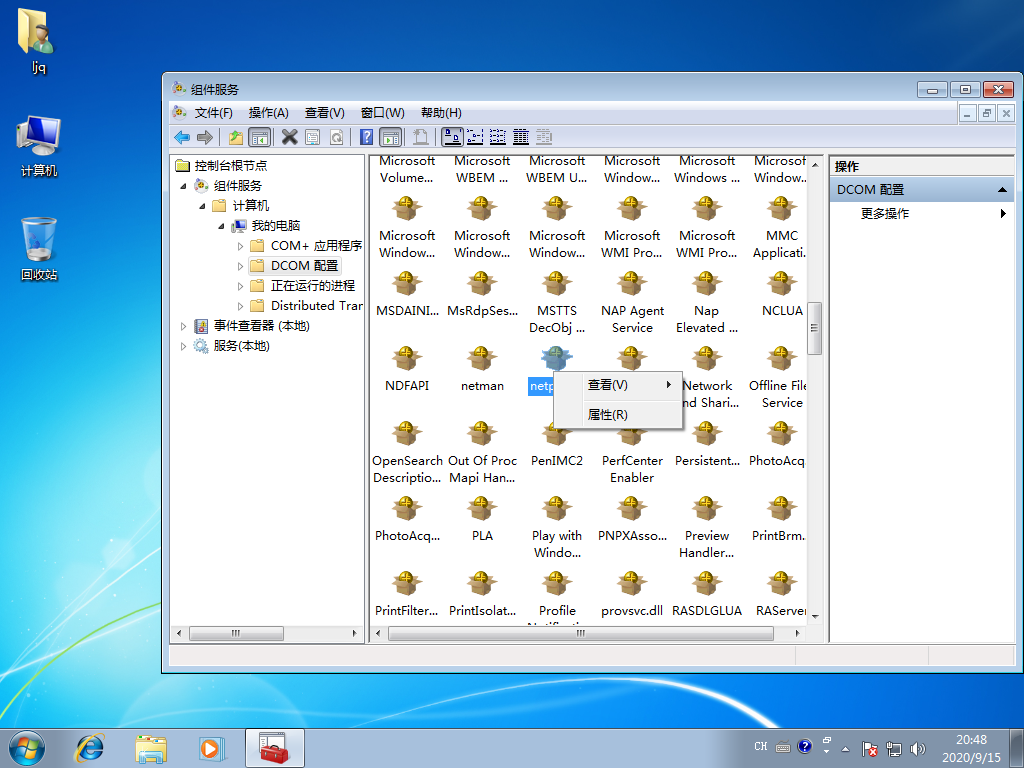
Task: Collapse the DCOM 配置 actions section
Action: click(x=1003, y=190)
